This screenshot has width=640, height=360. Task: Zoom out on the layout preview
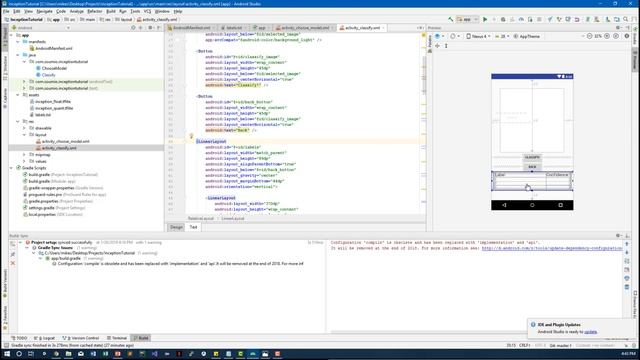pyautogui.click(x=589, y=36)
